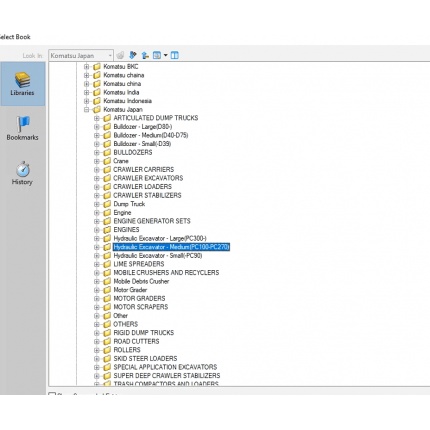Open the view options menu button
The image size is (430, 430).
click(157, 55)
